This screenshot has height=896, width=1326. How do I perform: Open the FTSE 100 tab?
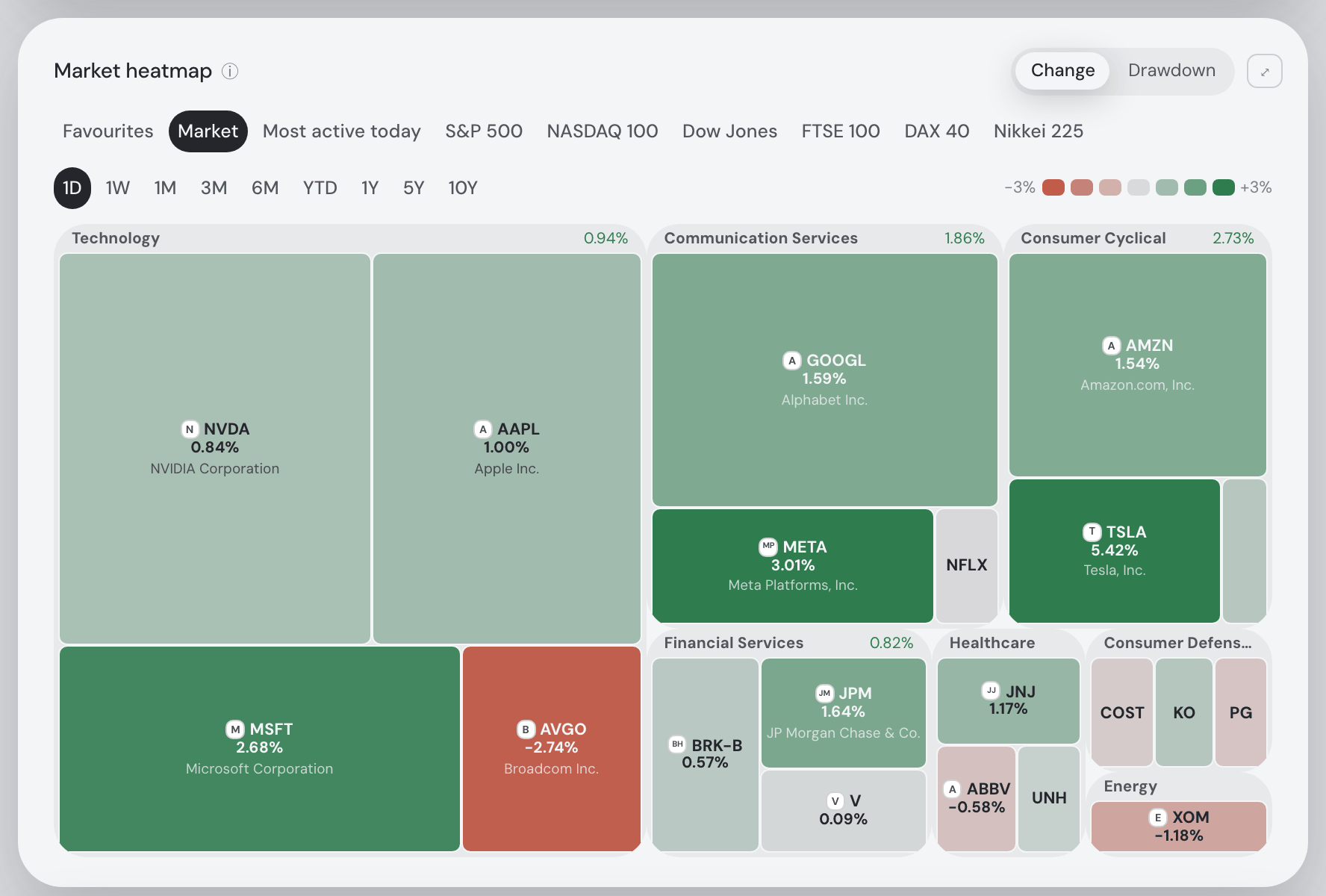[841, 131]
